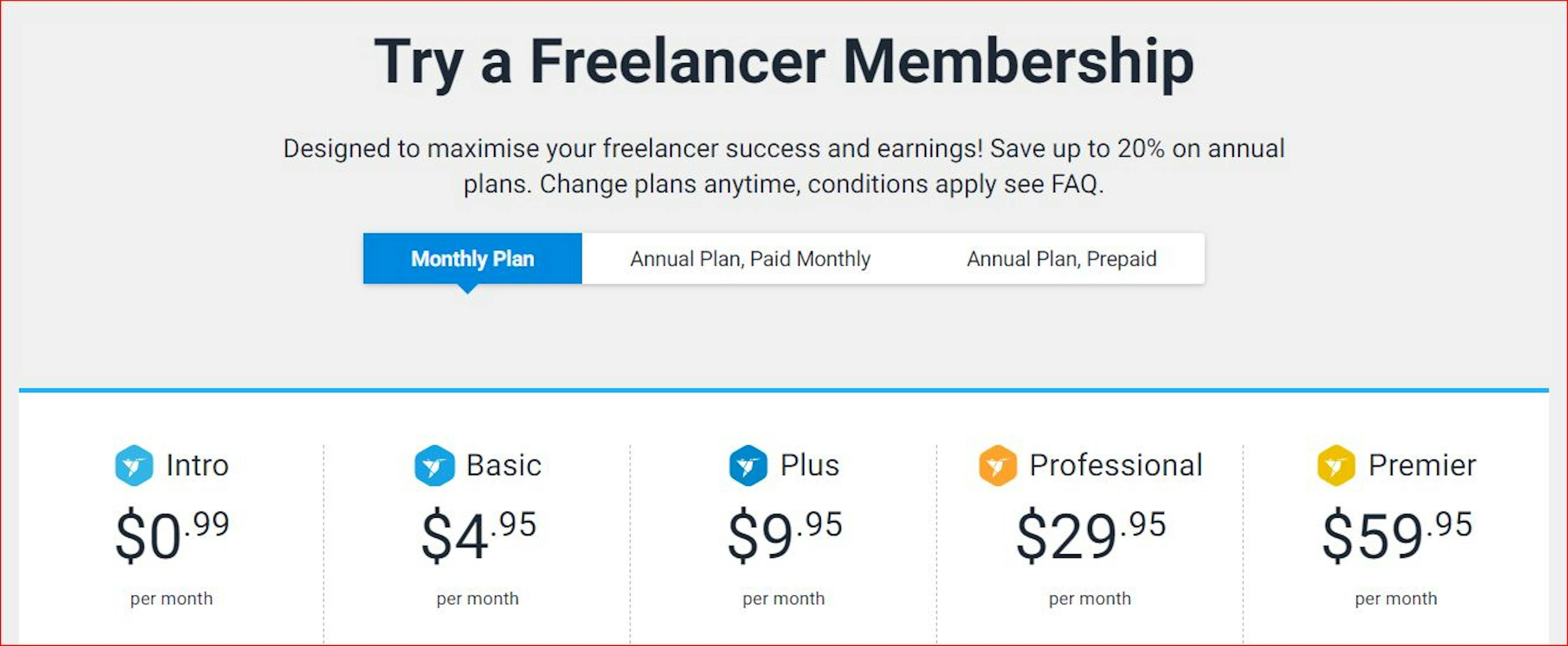Switch to Annual Plan, Paid Monthly
1568x646 pixels.
point(750,259)
